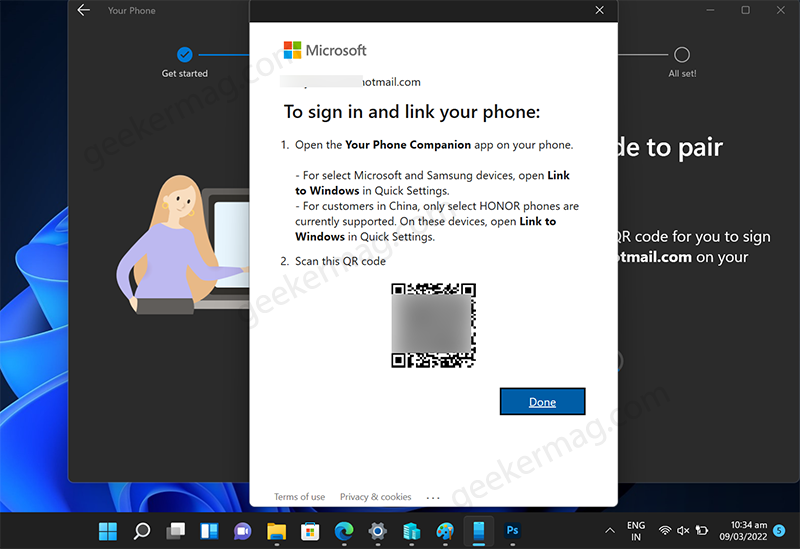This screenshot has width=800, height=549.
Task: Click the Get started step indicator
Action: 184,55
